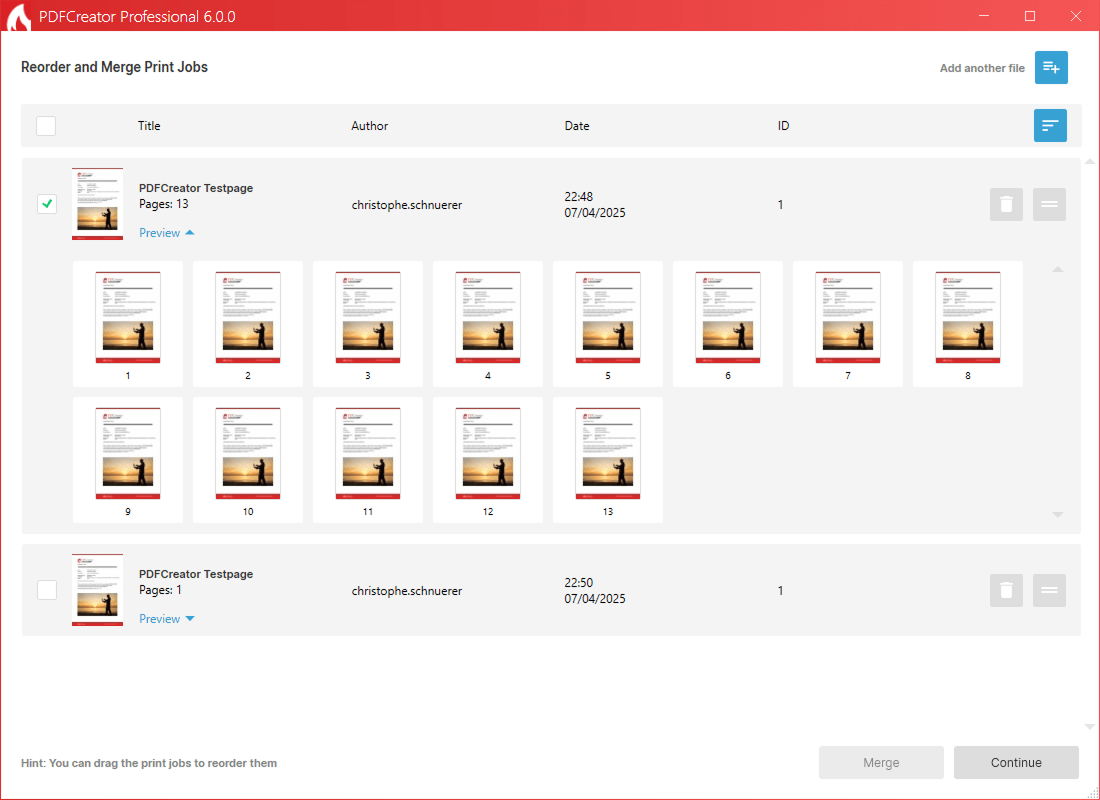
Task: Click preview pane scroll-up arrow
Action: [x=1058, y=269]
